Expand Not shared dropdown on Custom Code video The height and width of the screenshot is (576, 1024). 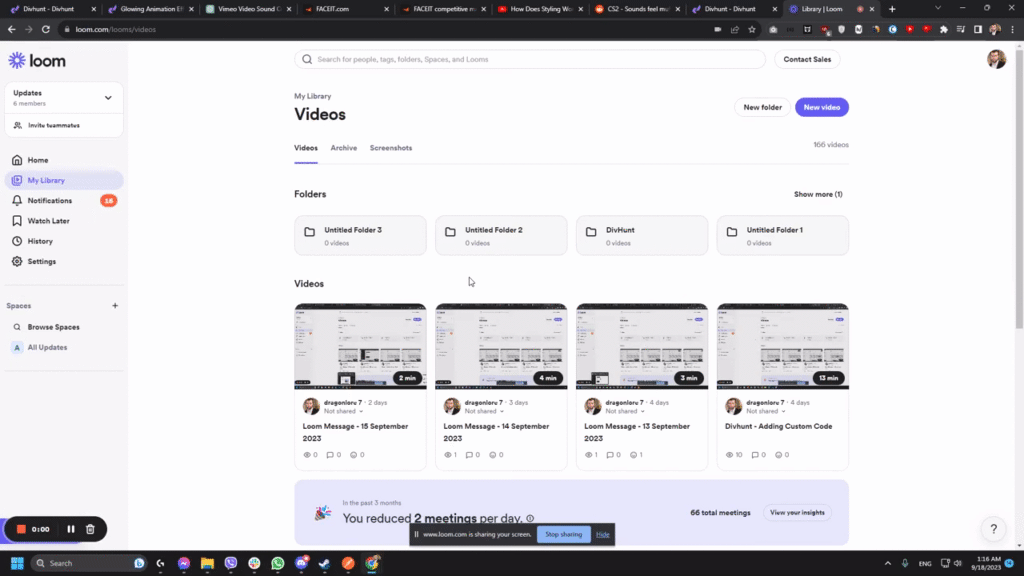click(766, 411)
